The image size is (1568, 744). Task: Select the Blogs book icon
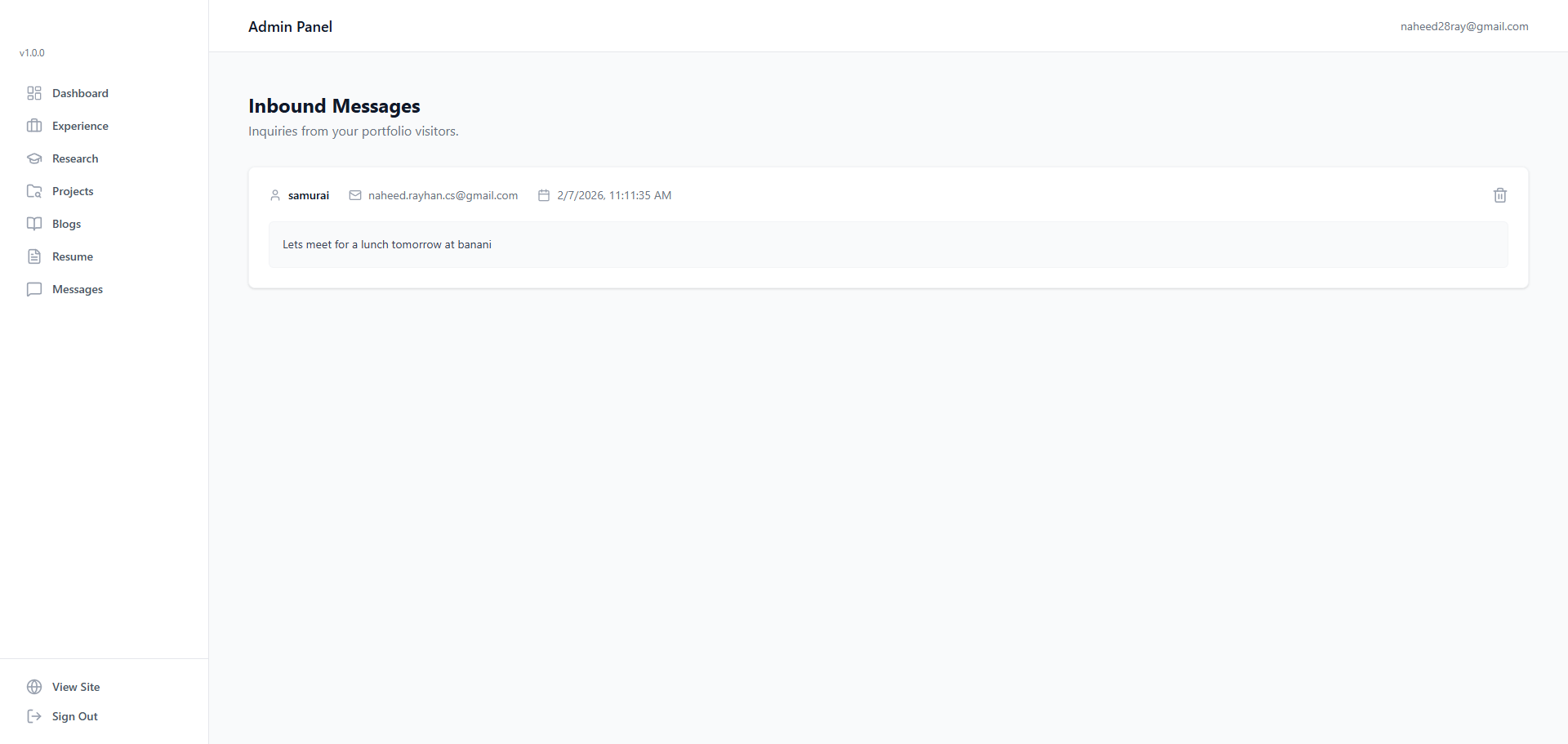coord(33,224)
